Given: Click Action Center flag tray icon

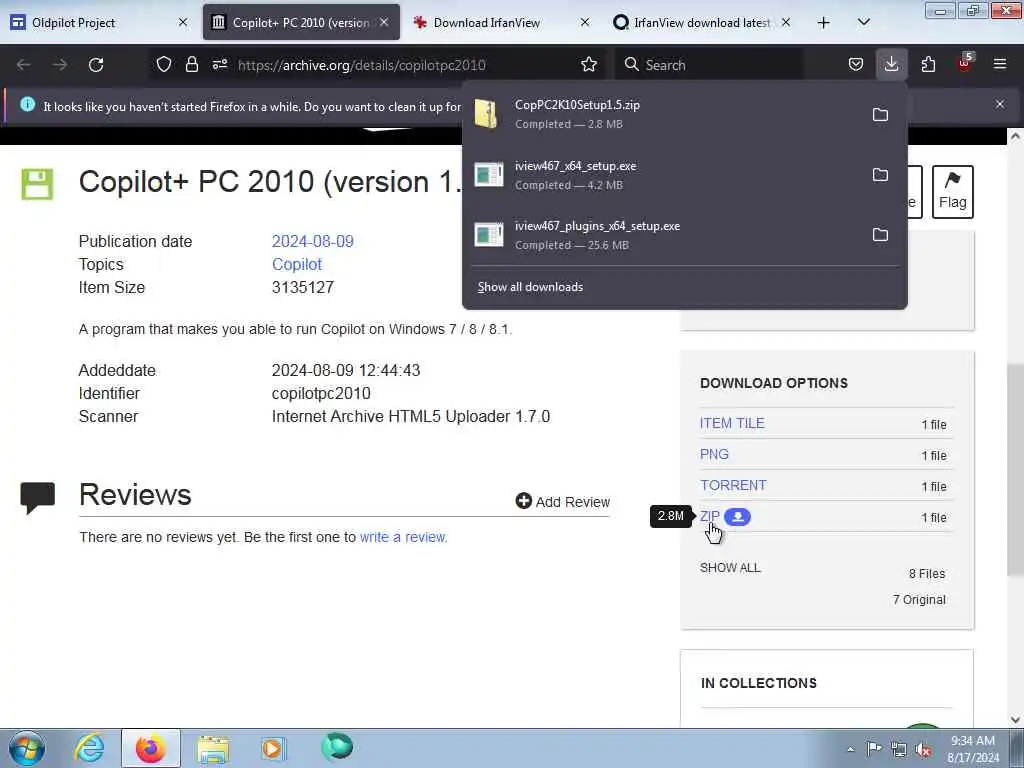Looking at the screenshot, I should (874, 749).
